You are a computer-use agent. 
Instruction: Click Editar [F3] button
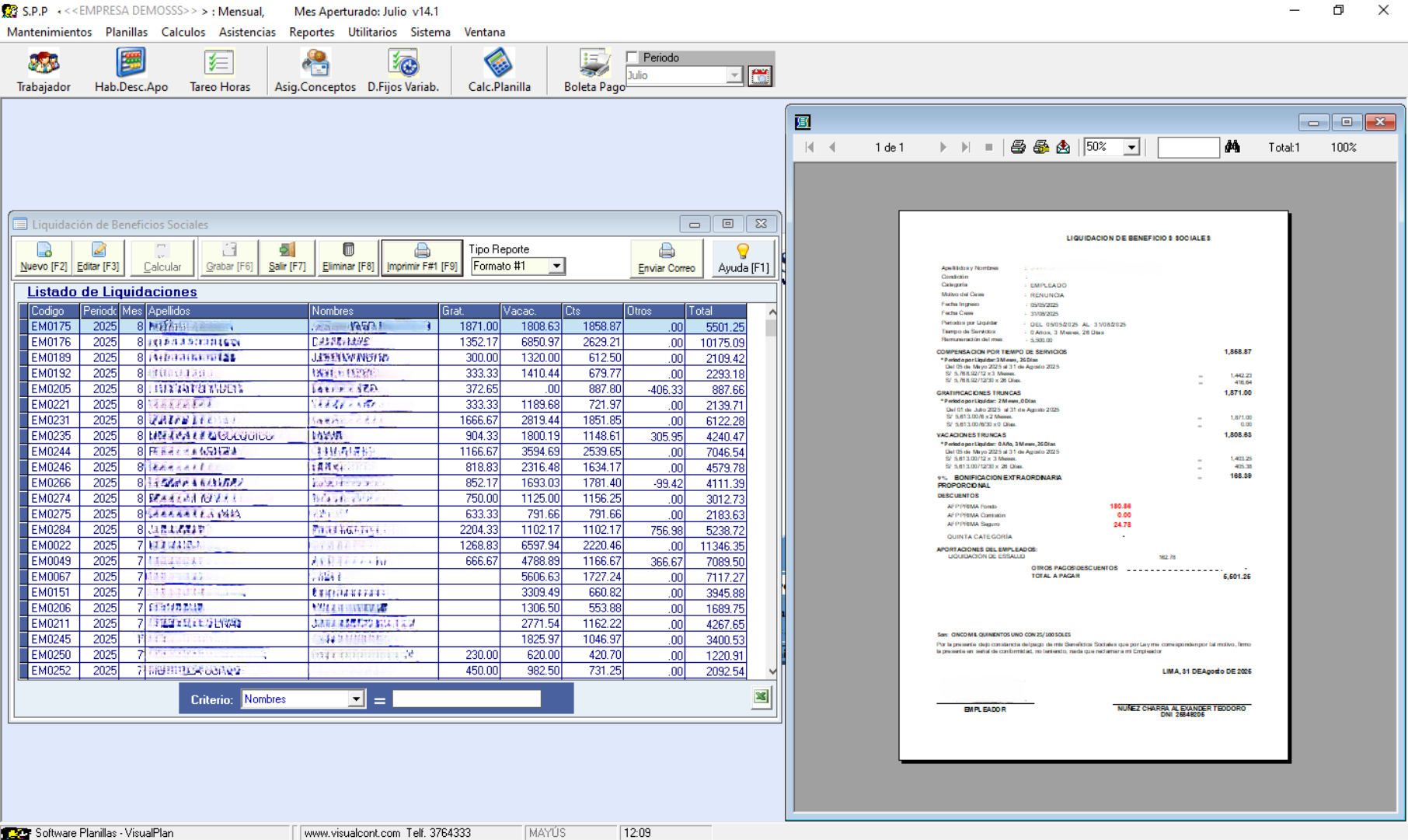(99, 258)
